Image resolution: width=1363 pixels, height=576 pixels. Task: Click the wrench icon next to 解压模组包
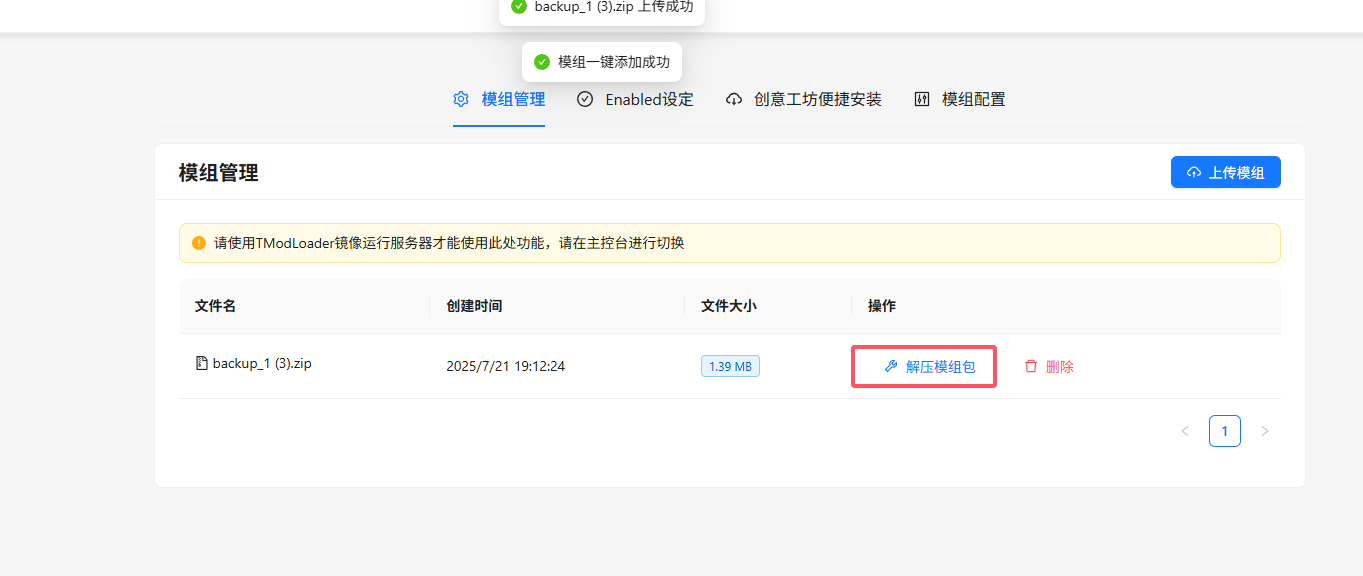click(x=891, y=367)
